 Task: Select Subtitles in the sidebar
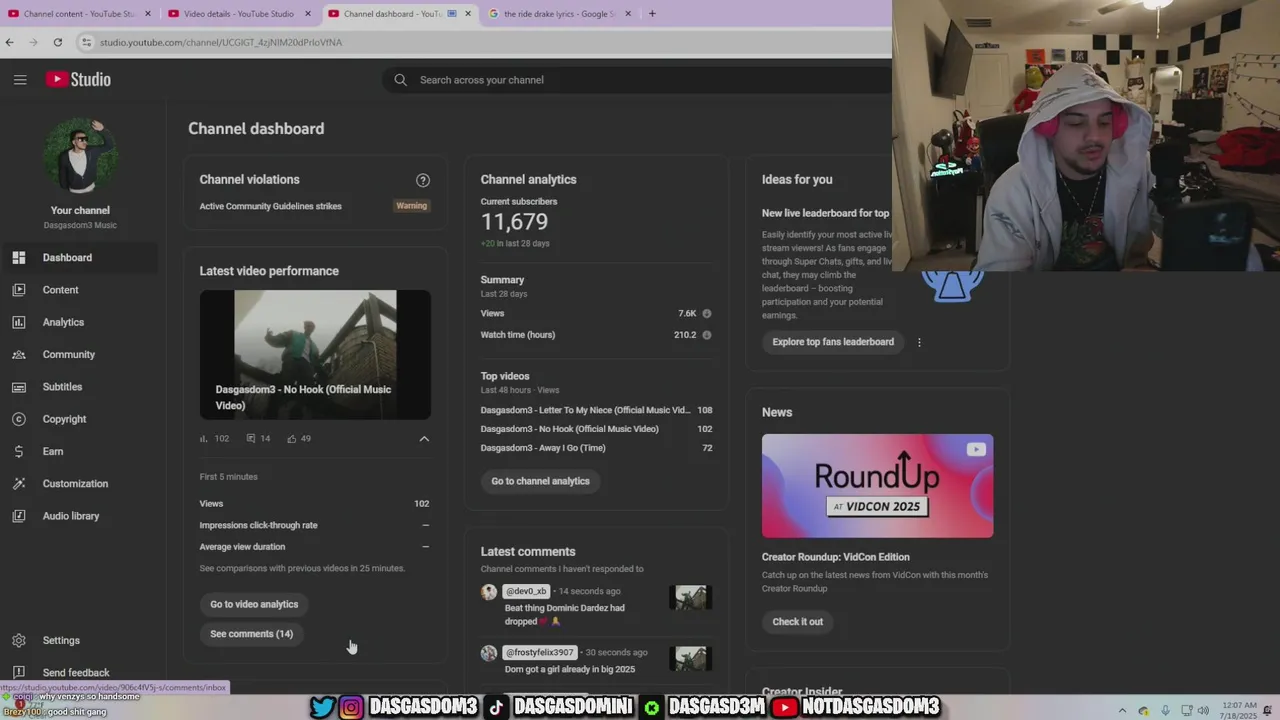coord(79,387)
